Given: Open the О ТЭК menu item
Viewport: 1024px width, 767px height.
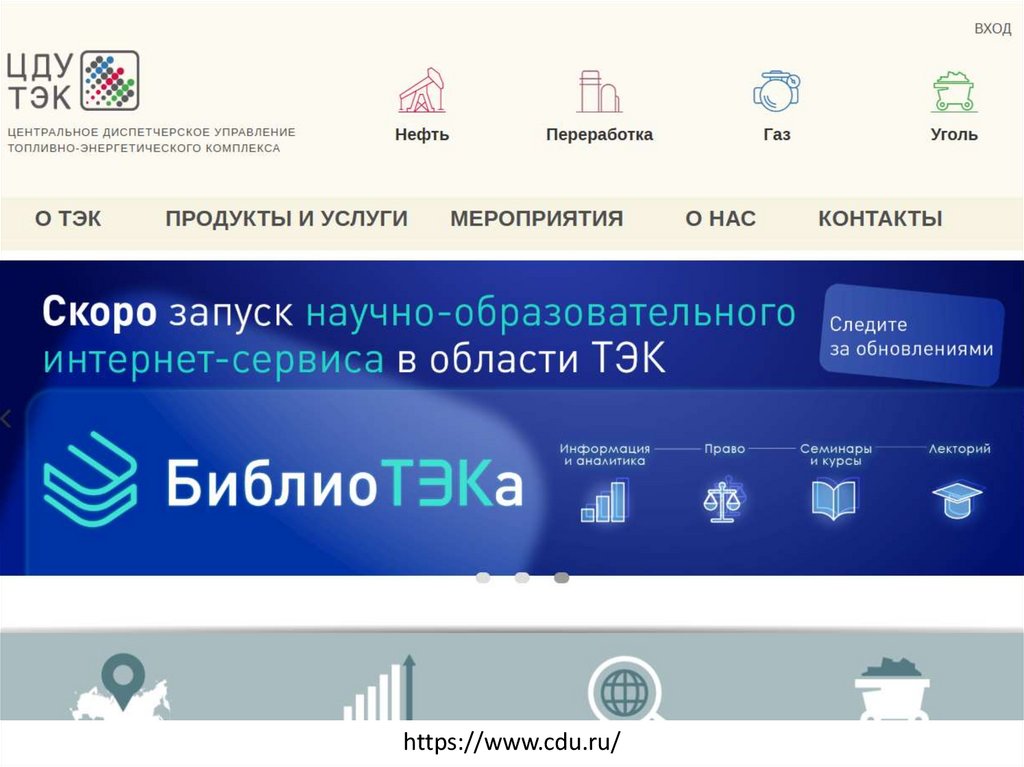Looking at the screenshot, I should 68,218.
